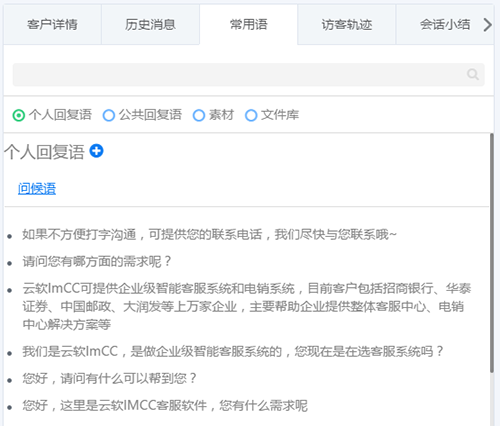Click the search field for common phrases
The width and height of the screenshot is (500, 426).
[248, 74]
